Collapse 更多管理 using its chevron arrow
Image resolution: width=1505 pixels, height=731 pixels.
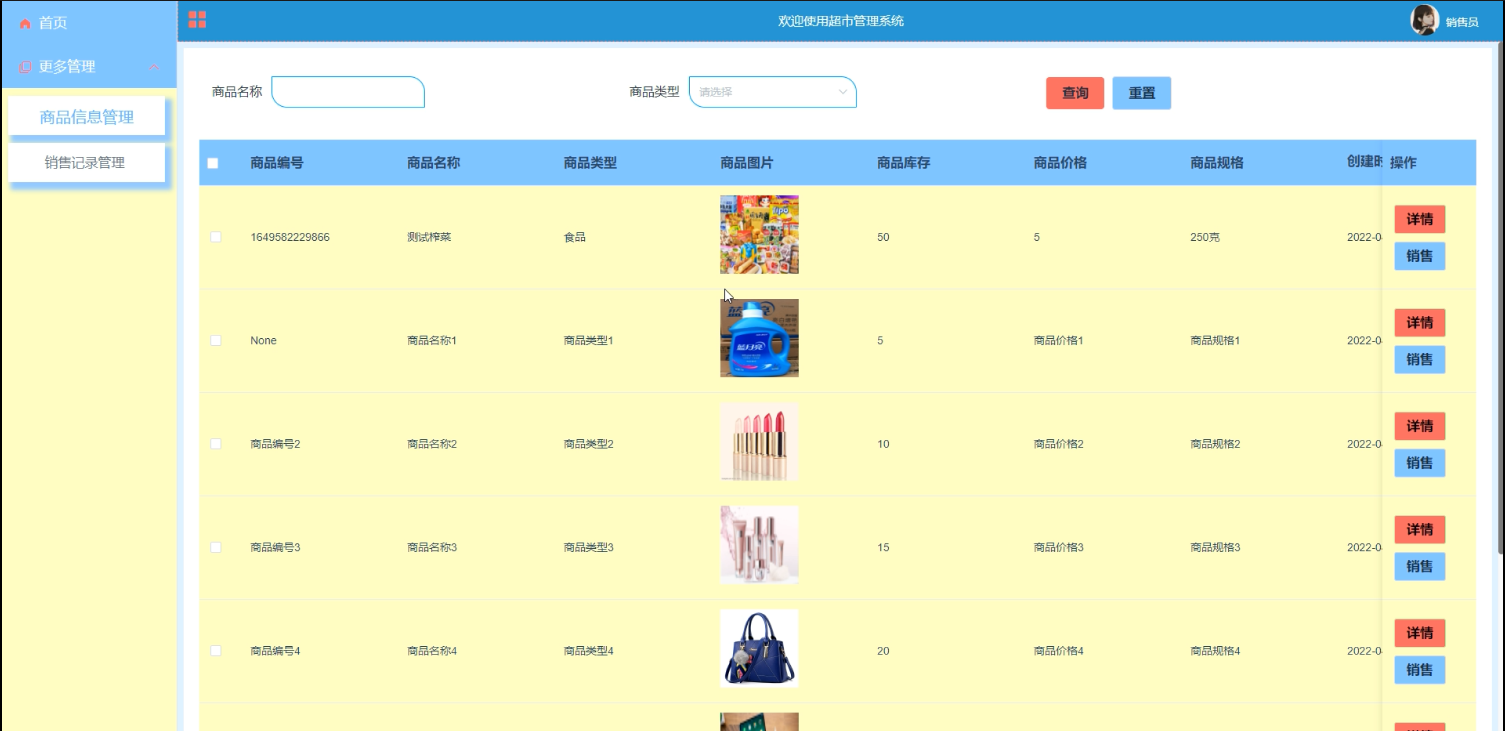click(154, 67)
